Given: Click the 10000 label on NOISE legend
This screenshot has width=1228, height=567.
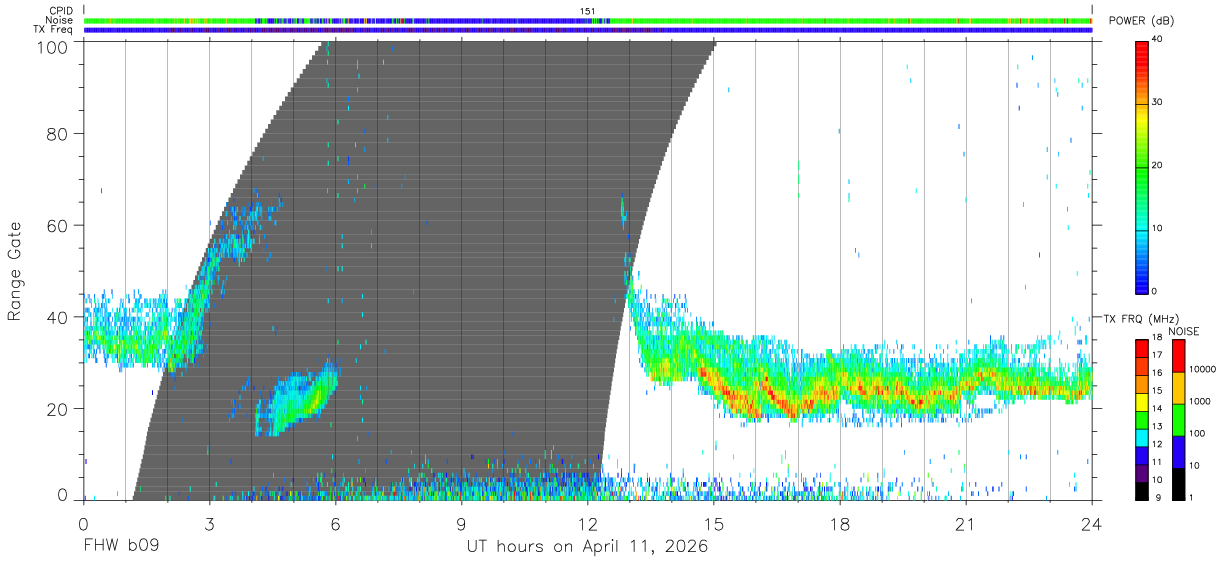Looking at the screenshot, I should [x=1203, y=369].
